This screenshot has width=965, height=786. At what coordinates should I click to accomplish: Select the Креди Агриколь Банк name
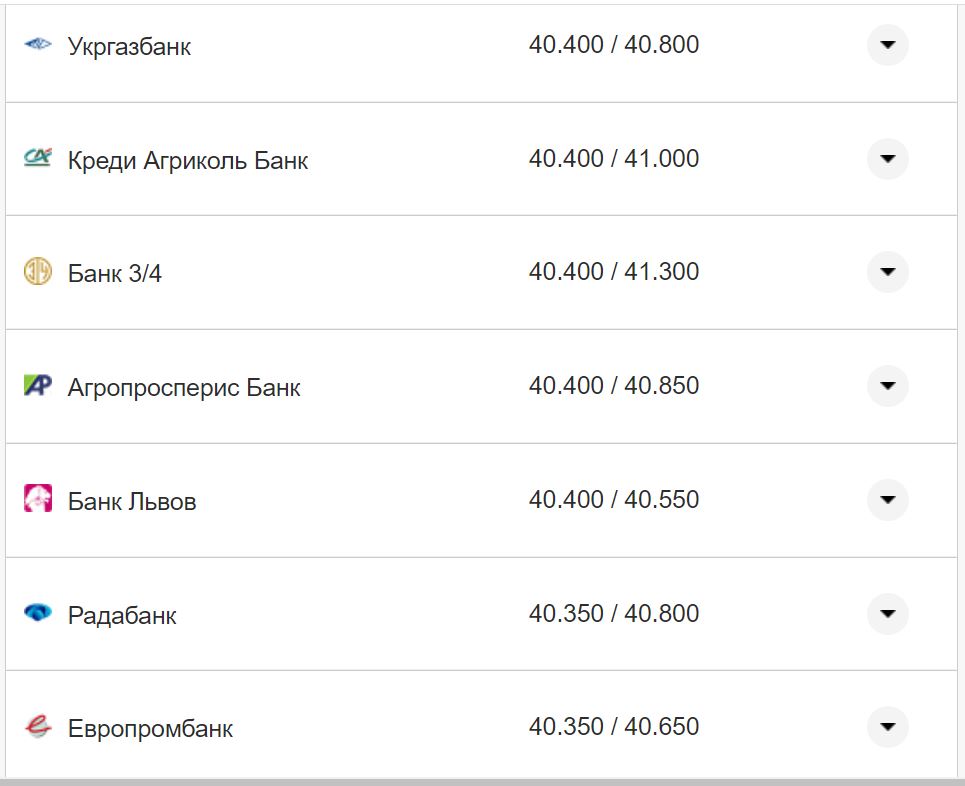pyautogui.click(x=188, y=161)
